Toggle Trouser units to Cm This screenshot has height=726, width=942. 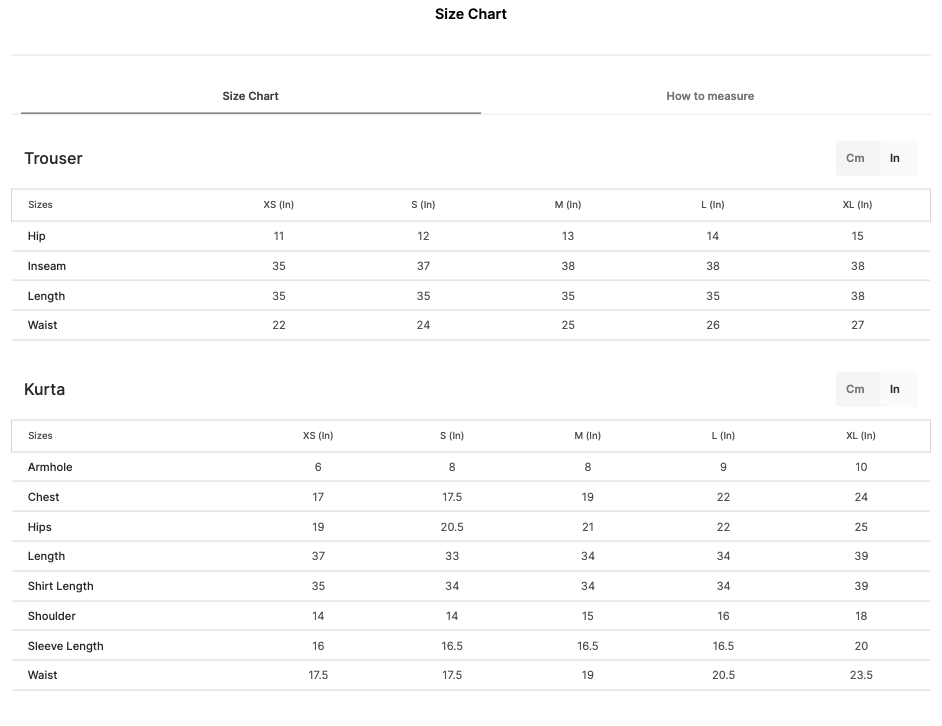(x=855, y=158)
